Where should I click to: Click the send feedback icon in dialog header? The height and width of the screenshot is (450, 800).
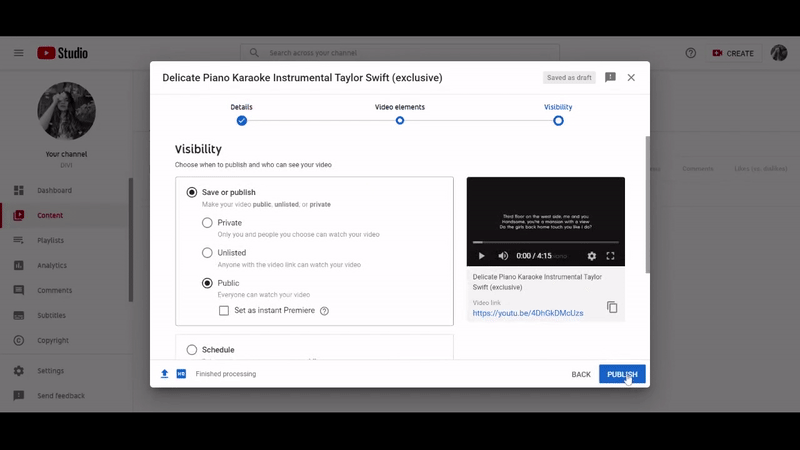tap(610, 77)
